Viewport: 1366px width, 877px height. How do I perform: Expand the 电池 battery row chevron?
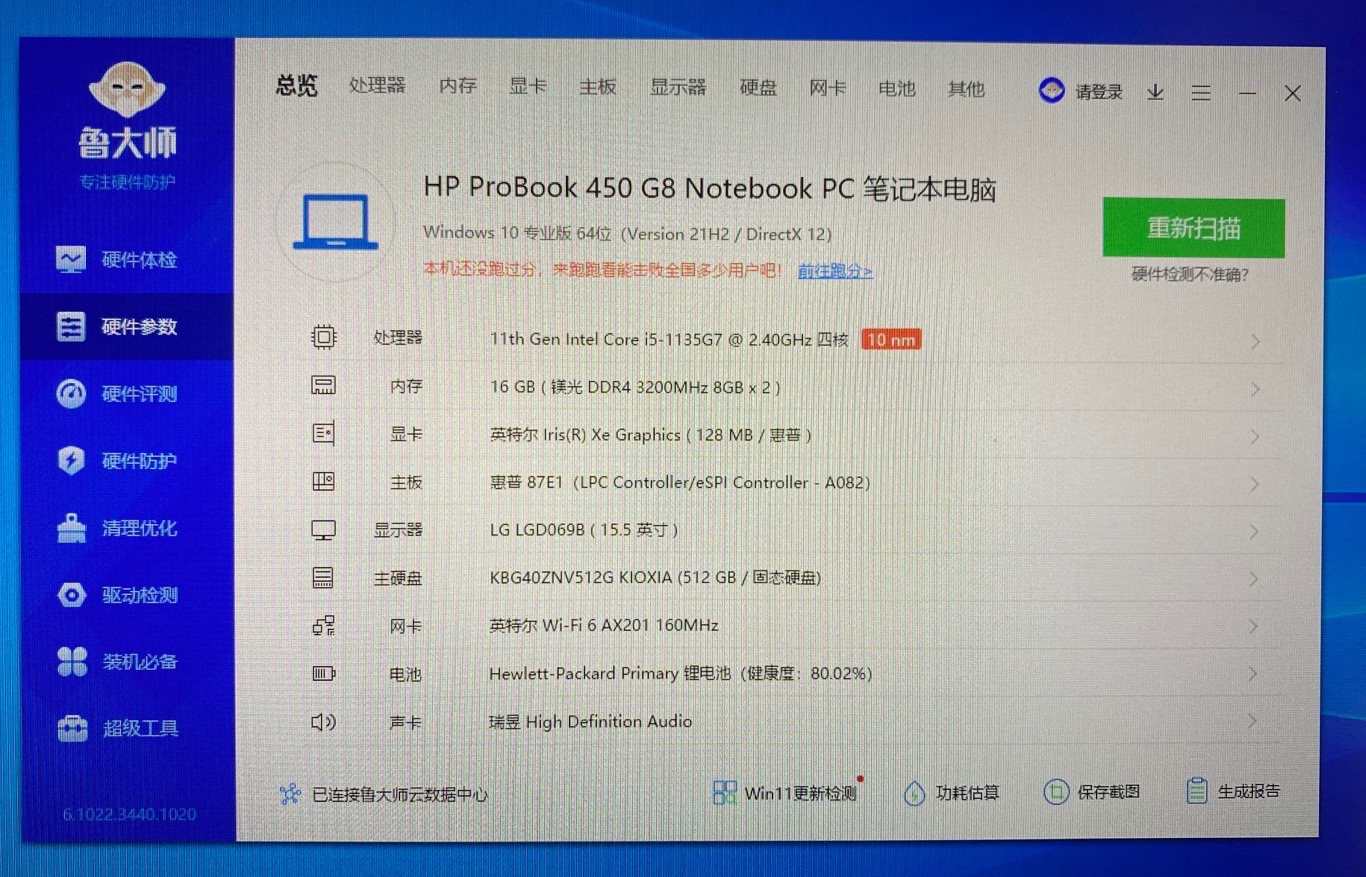tap(1253, 675)
